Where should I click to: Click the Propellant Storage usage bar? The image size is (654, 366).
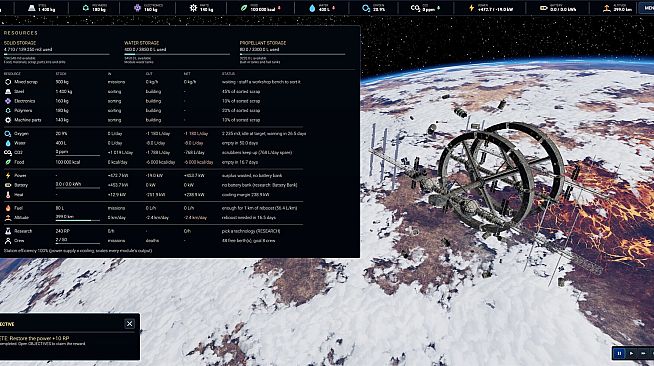pos(292,54)
